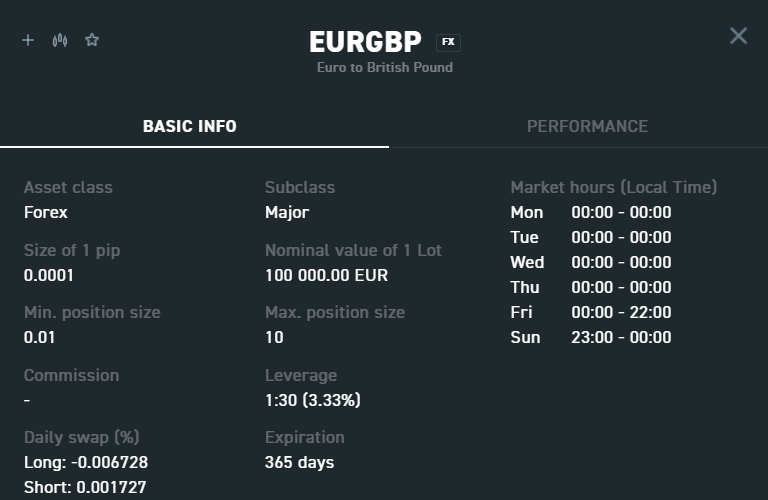Switch to the PERFORMANCE tab
Screen dimensions: 768x500
(587, 126)
